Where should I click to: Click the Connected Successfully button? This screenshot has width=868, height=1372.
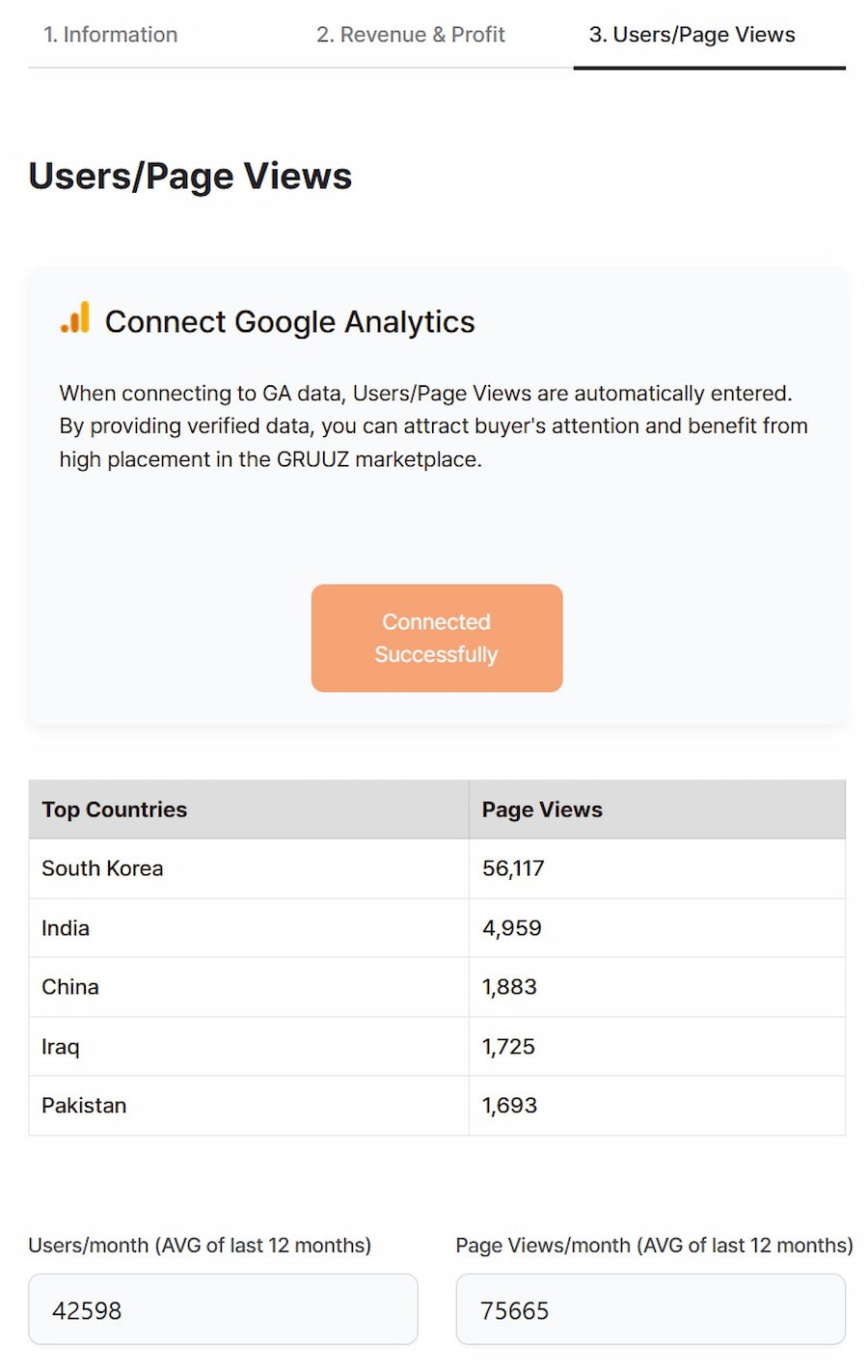coord(437,638)
